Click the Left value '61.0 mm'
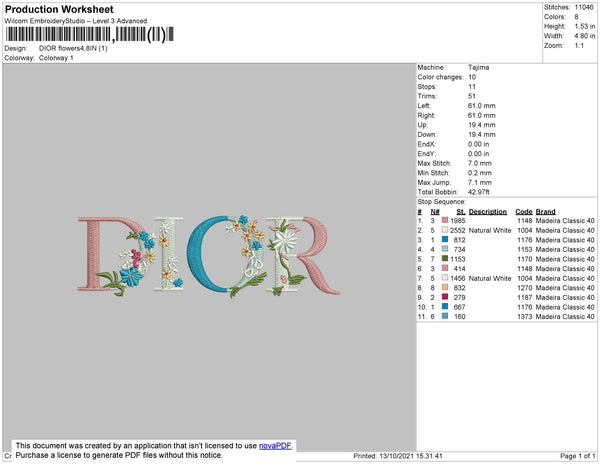The width and height of the screenshot is (600, 464). (482, 106)
